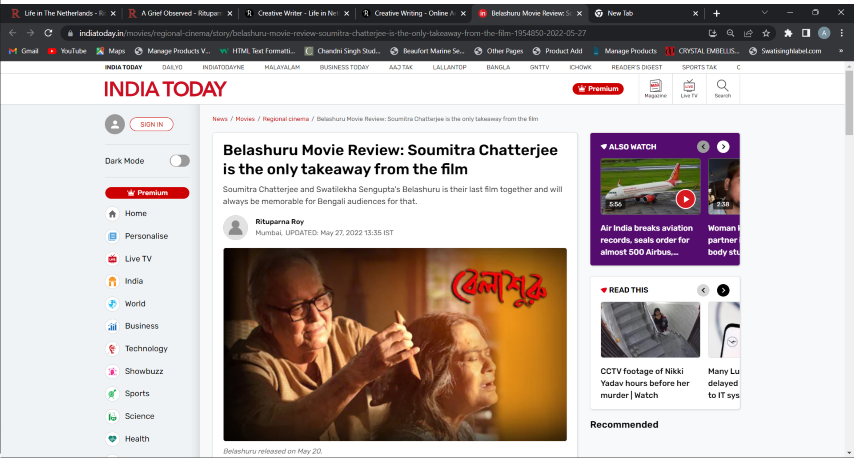Screen dimensions: 854x458
Task: Open the Magazine icon in header
Action: 655,88
